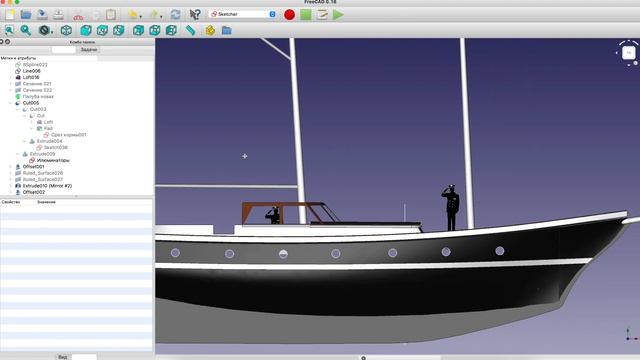
Task: Open the redo history dropdown arrow
Action: point(161,17)
